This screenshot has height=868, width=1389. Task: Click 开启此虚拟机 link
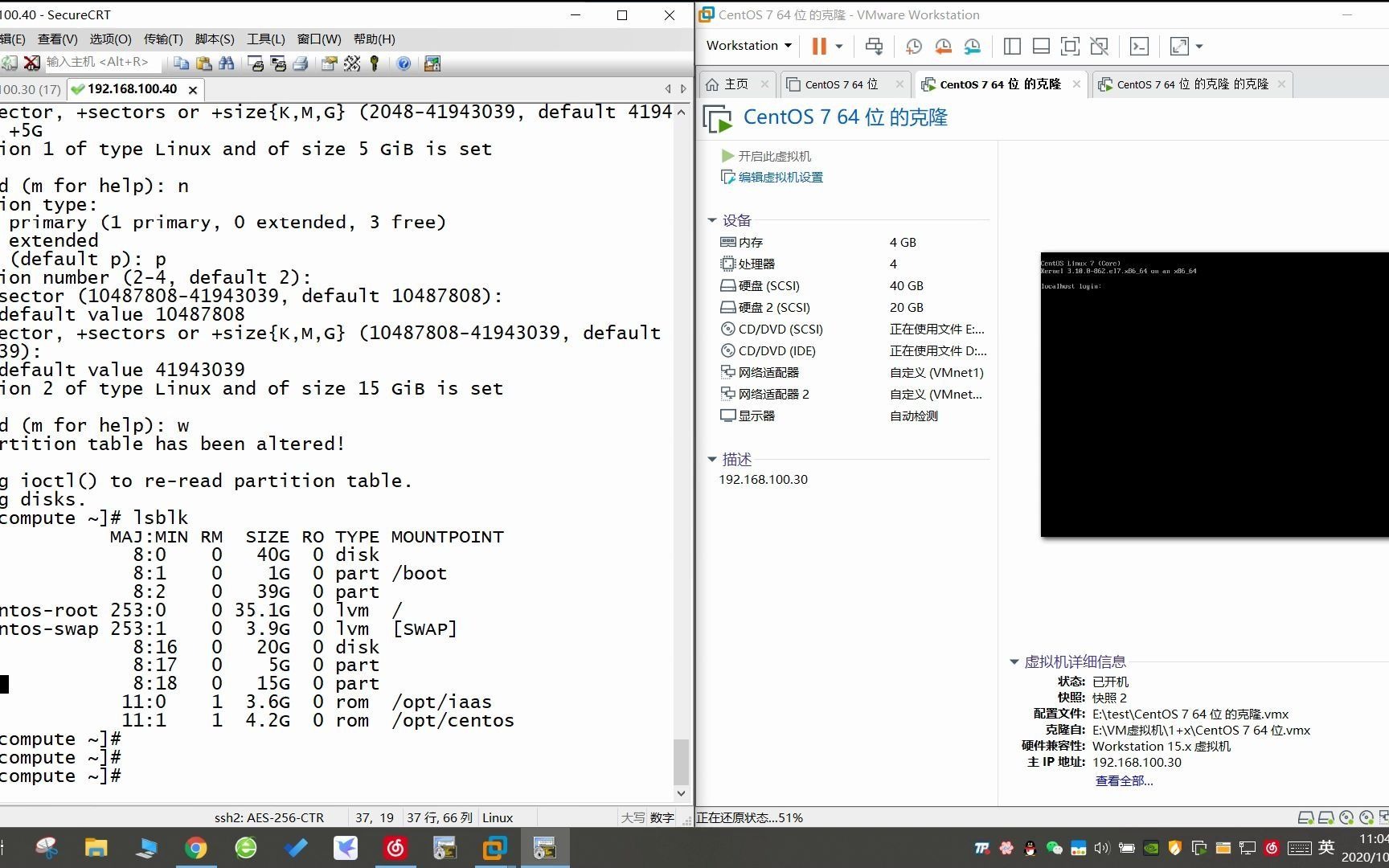click(766, 156)
